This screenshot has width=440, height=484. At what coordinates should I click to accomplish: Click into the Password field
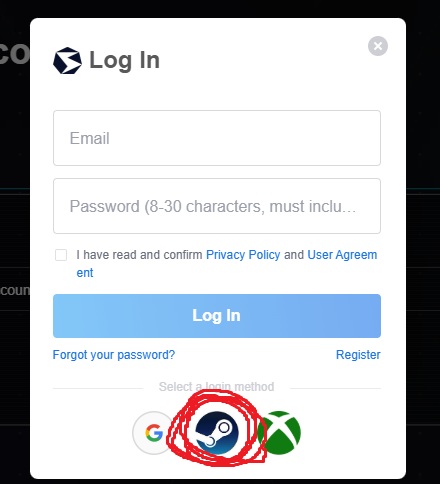coord(217,206)
